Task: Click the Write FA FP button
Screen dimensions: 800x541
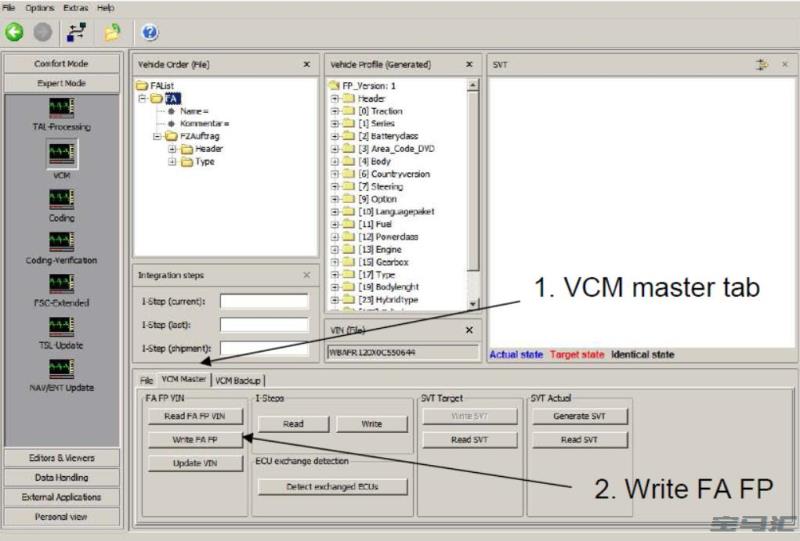Action: [x=195, y=439]
